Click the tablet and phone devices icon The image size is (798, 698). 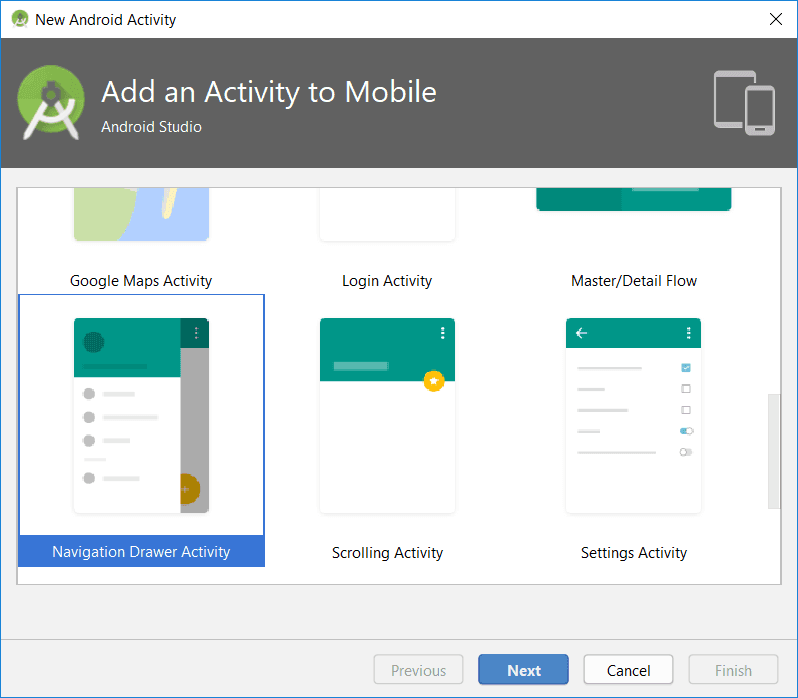click(x=744, y=102)
